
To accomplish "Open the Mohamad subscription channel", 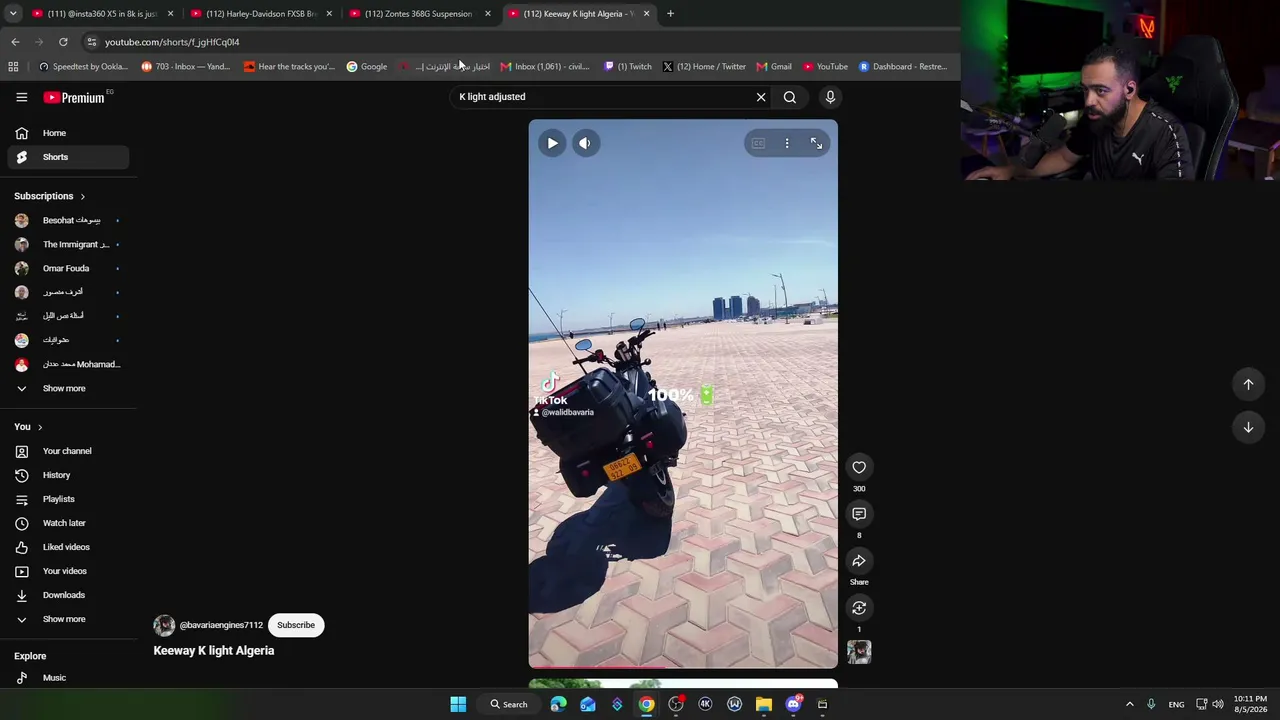I will point(68,364).
